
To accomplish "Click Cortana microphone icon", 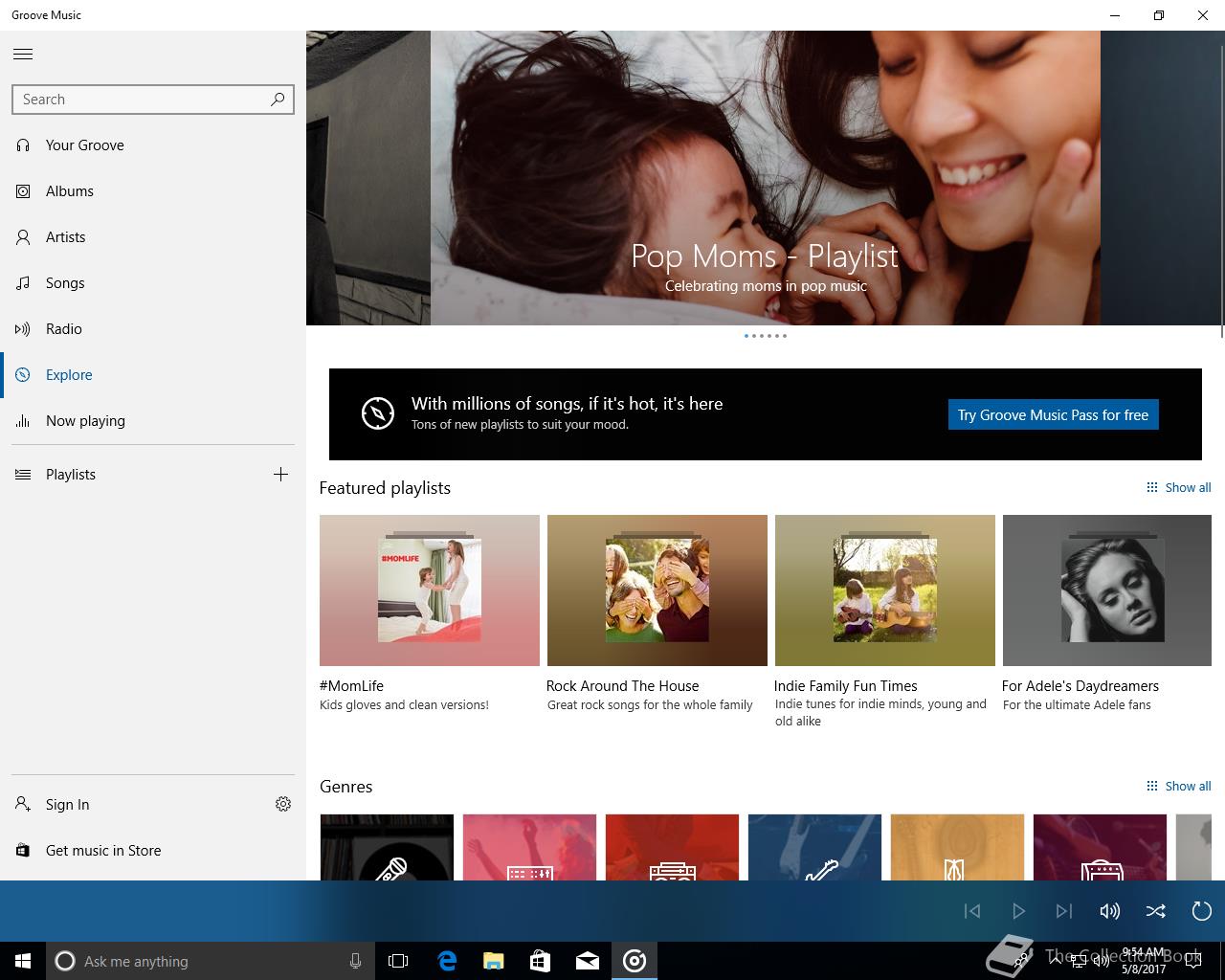I will point(355,961).
